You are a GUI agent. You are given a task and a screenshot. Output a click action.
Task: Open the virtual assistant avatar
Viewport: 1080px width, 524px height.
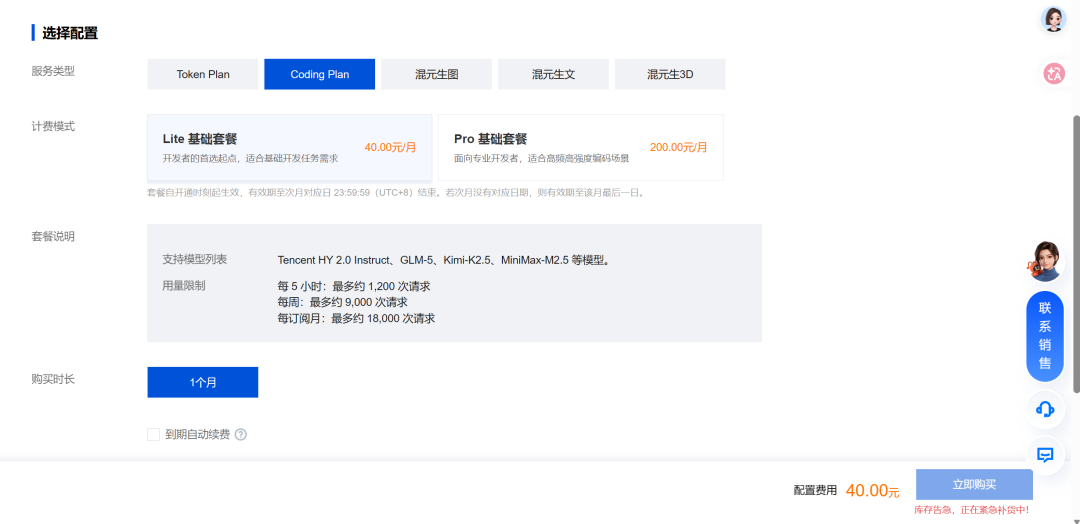pos(1045,261)
